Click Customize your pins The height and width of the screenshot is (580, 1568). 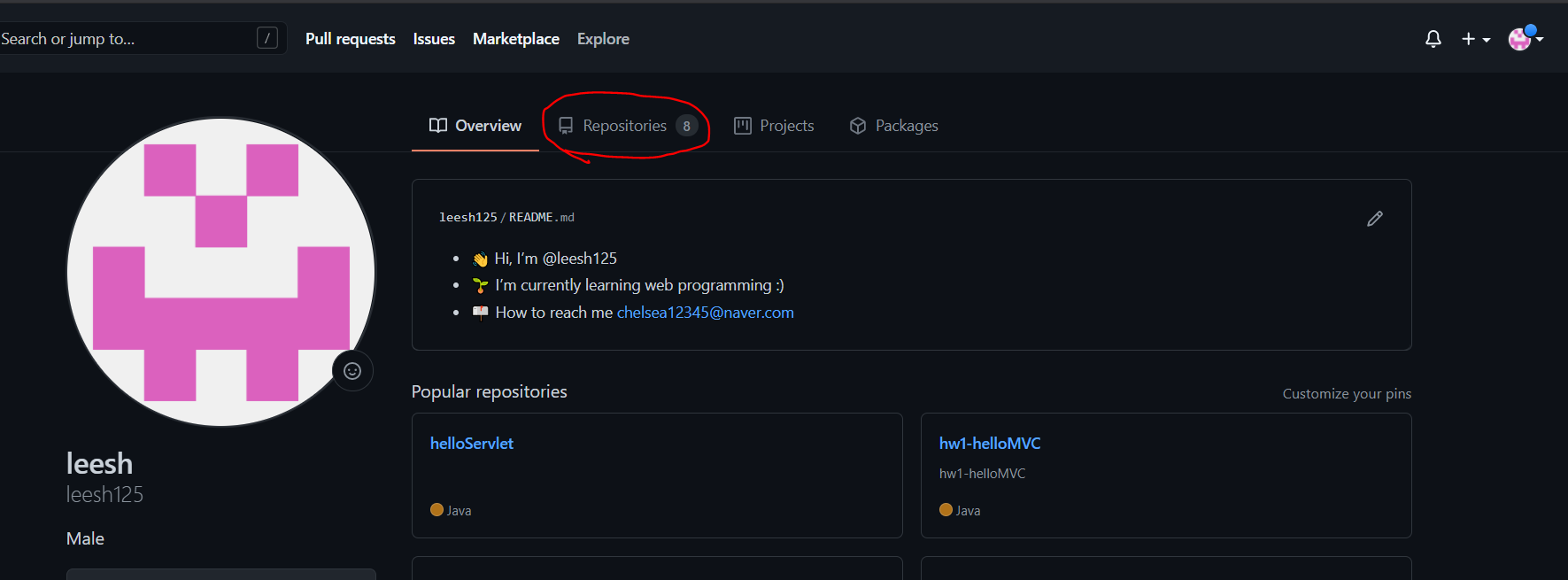coord(1347,394)
